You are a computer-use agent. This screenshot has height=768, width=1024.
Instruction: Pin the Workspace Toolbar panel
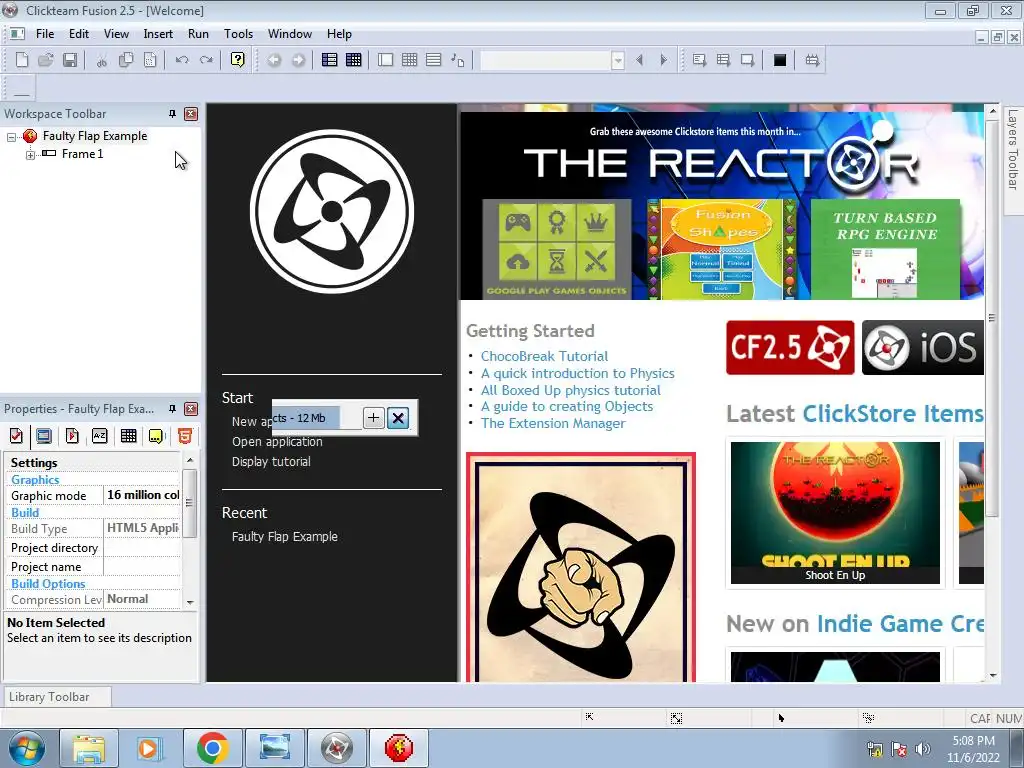pyautogui.click(x=172, y=114)
